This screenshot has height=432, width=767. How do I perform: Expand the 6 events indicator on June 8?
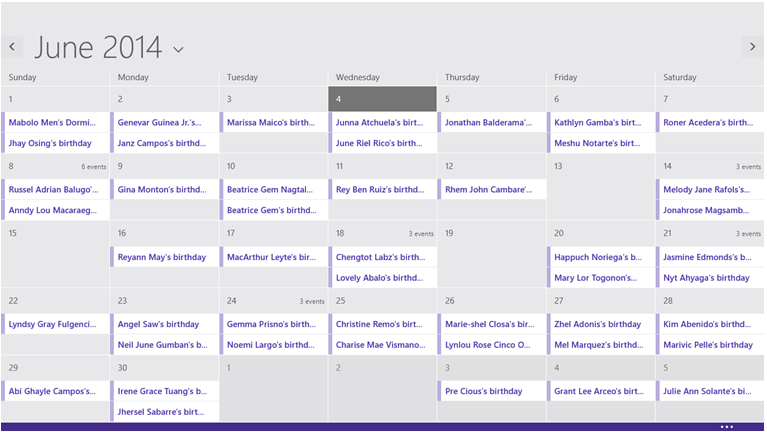click(94, 167)
